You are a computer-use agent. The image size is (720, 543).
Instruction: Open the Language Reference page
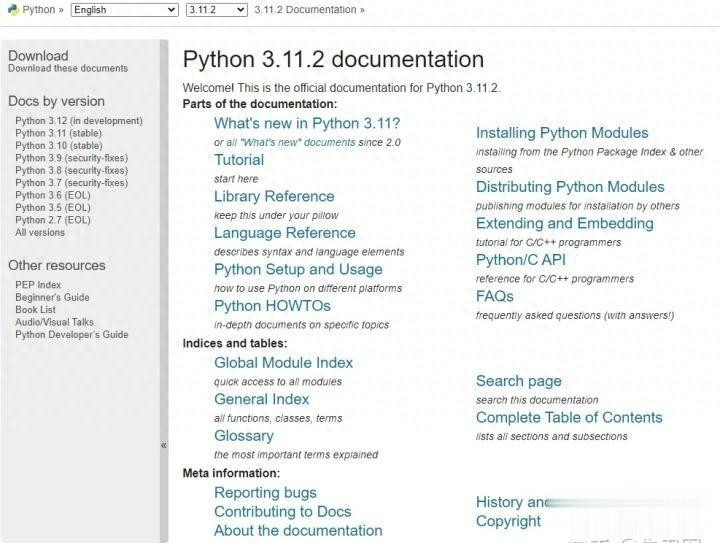[x=285, y=233]
